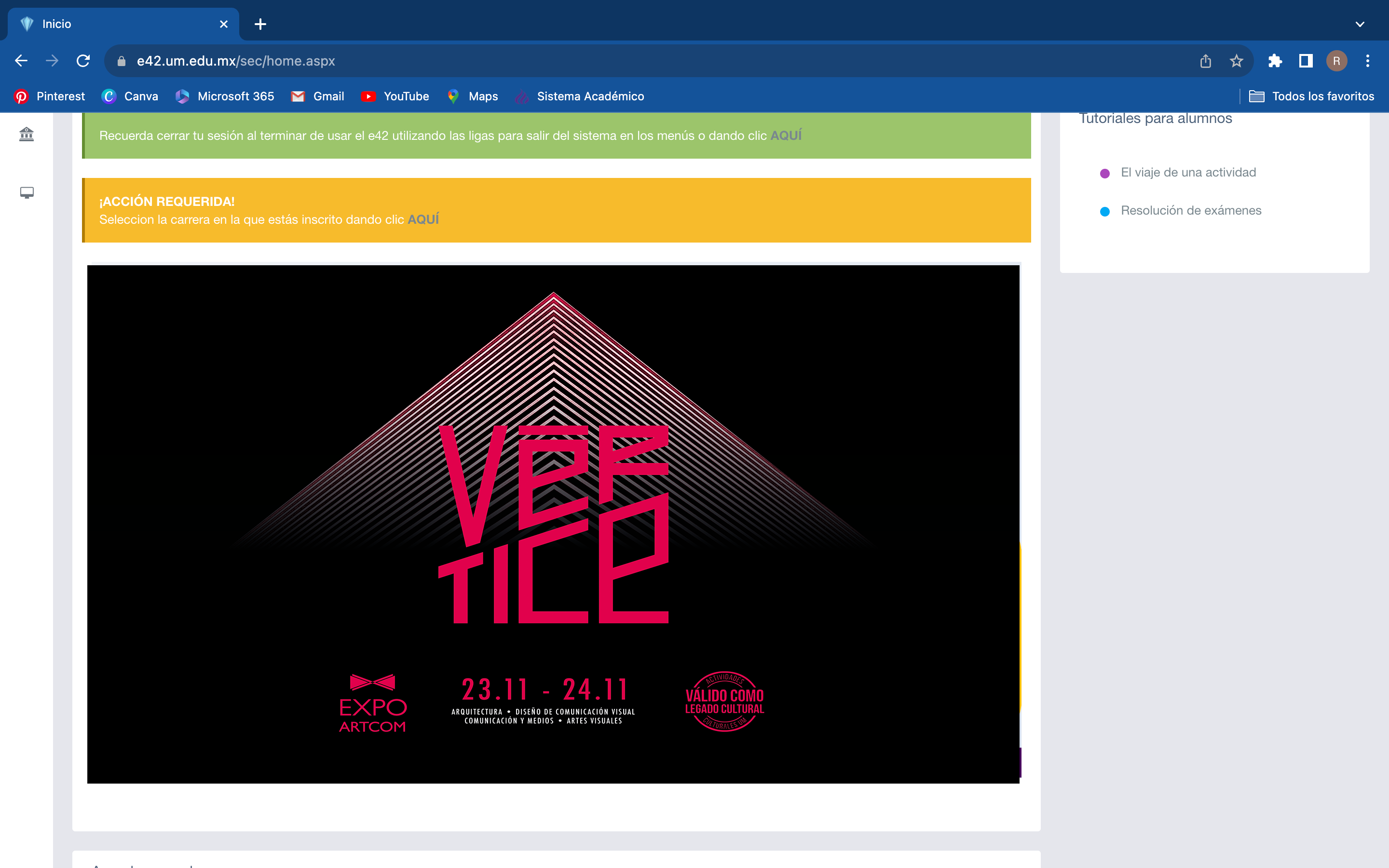Screen dimensions: 1389x868
Task: Click the share page icon
Action: (1205, 61)
